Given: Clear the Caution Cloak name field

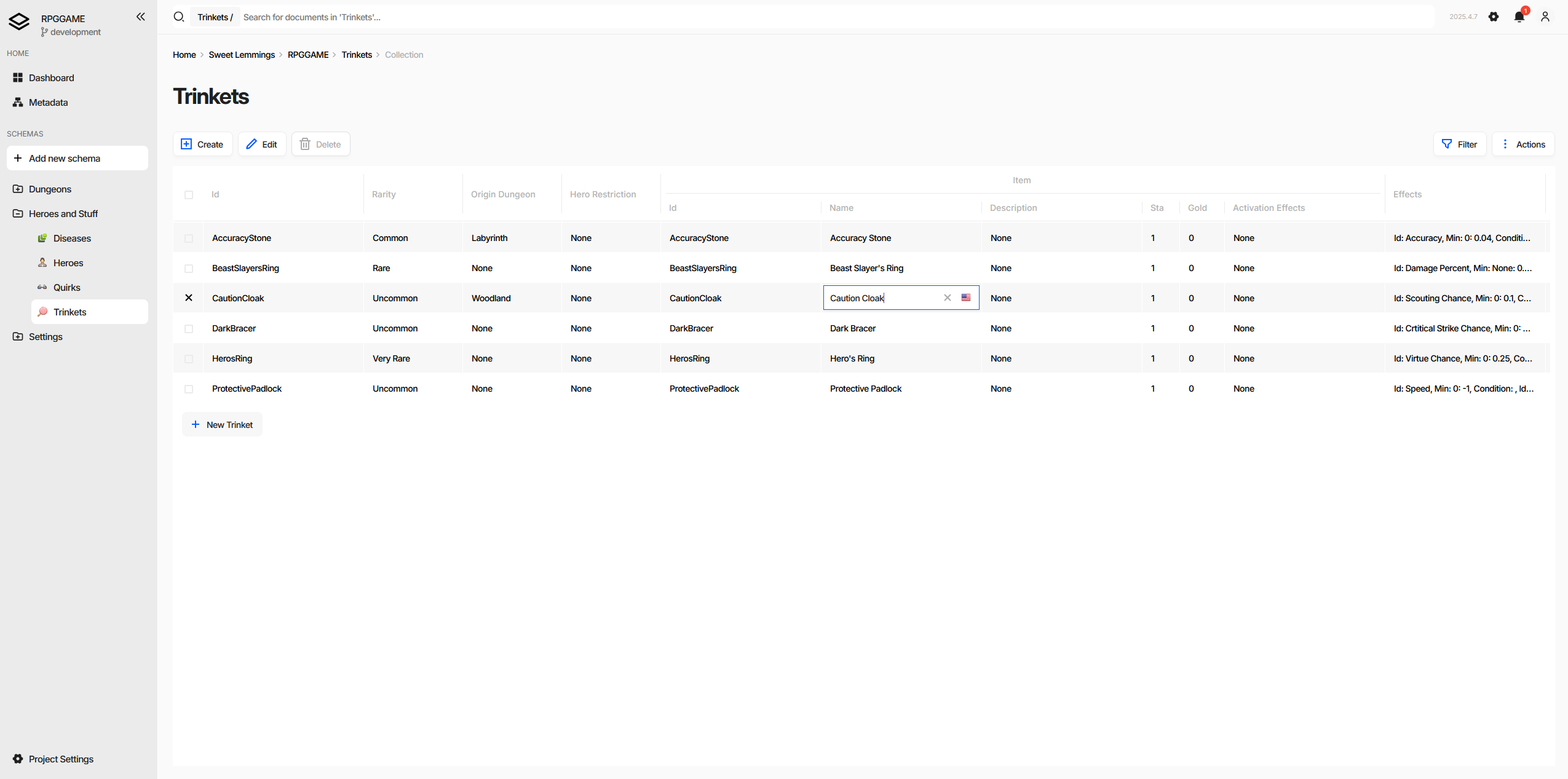Looking at the screenshot, I should (948, 298).
